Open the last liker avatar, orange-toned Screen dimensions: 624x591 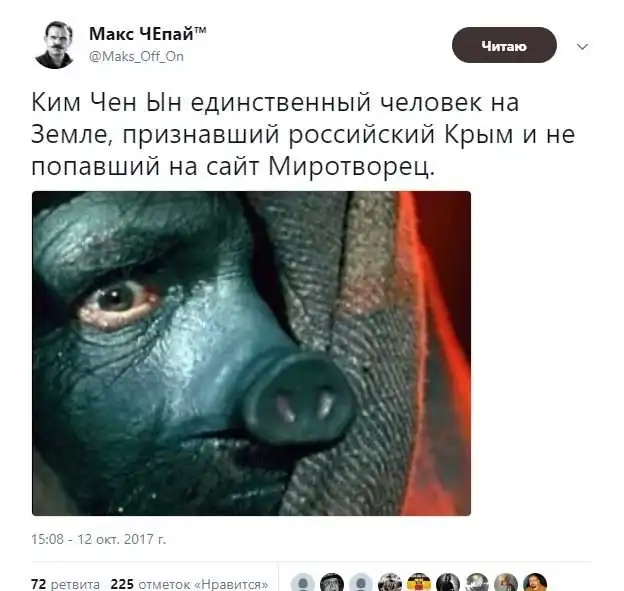(x=535, y=583)
